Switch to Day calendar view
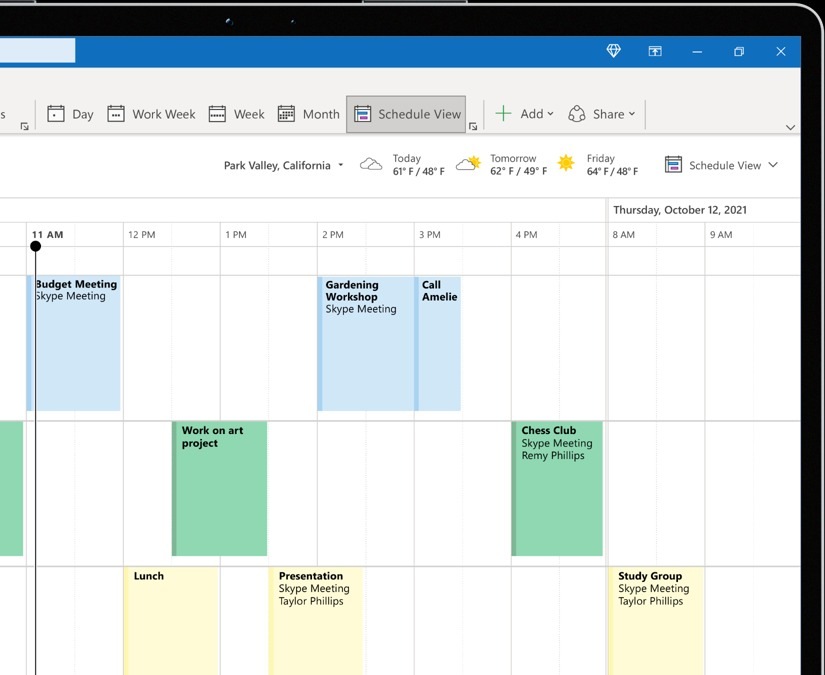Viewport: 825px width, 675px height. (70, 114)
